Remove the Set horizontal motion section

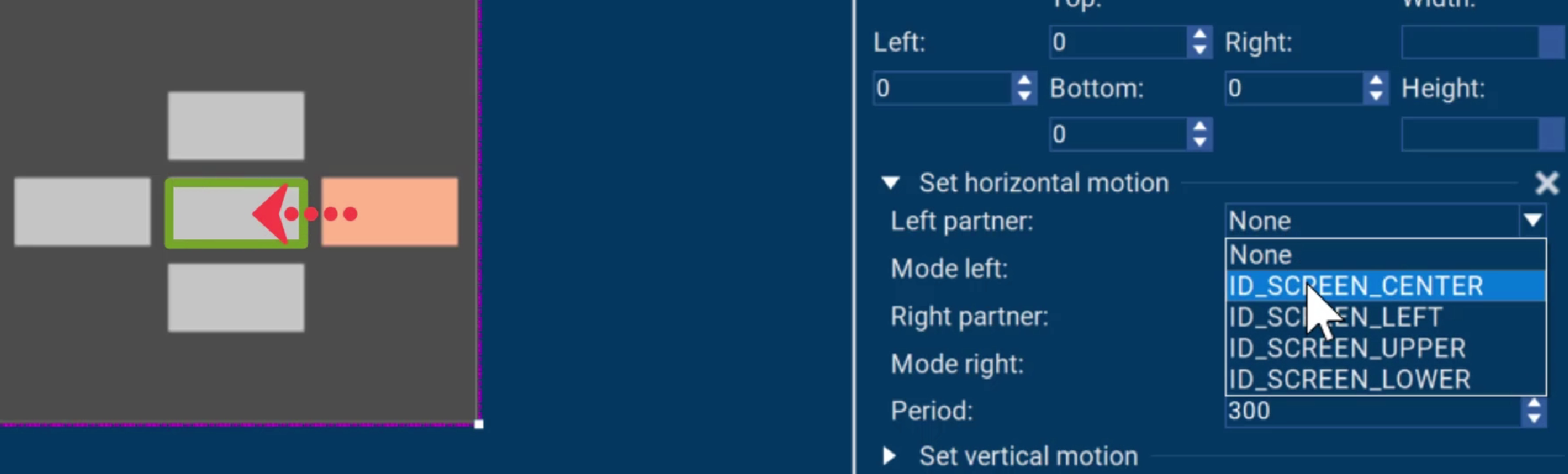[x=1546, y=183]
